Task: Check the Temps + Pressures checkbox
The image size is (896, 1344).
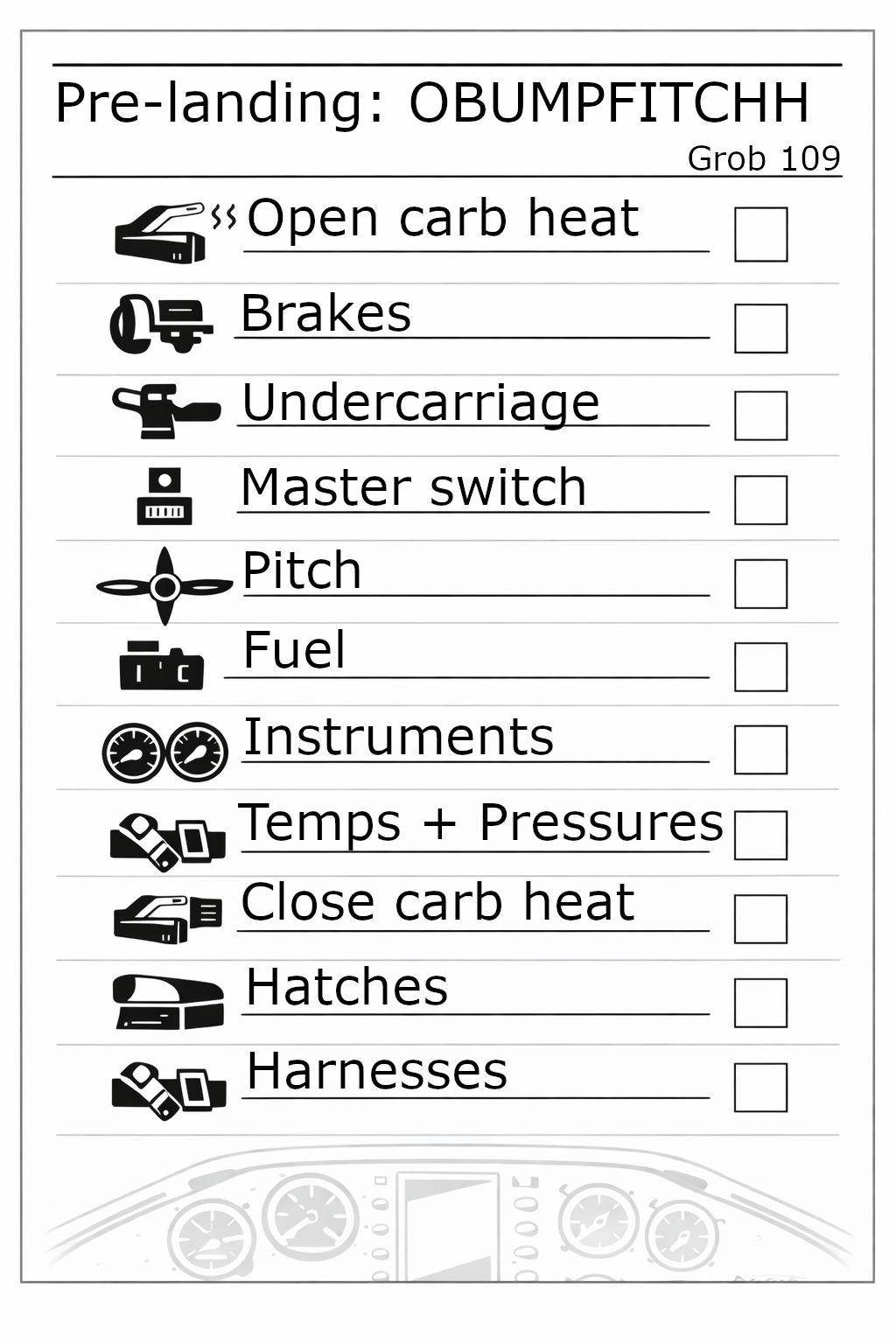Action: pos(760,835)
